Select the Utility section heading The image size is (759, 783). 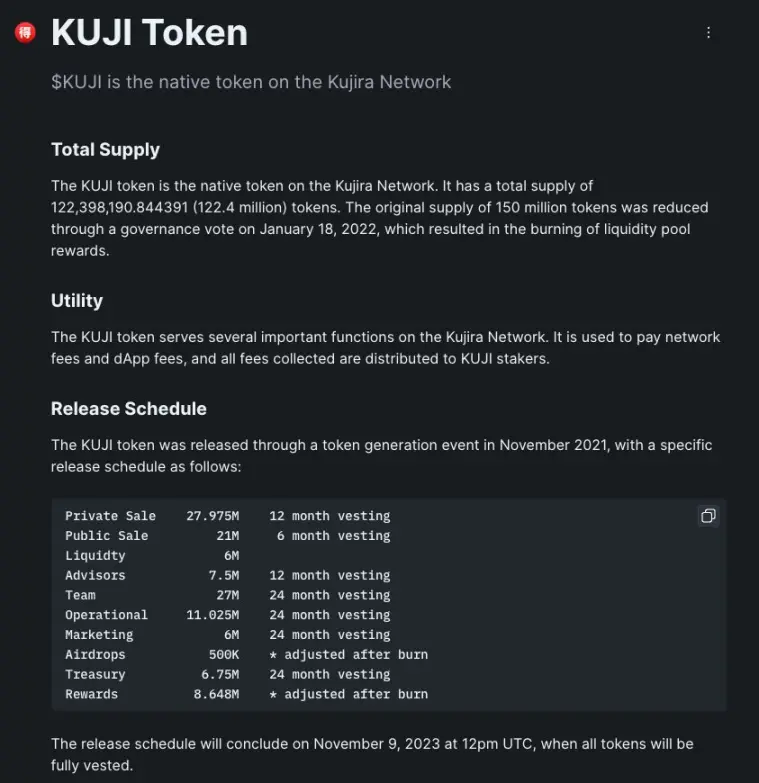[77, 301]
